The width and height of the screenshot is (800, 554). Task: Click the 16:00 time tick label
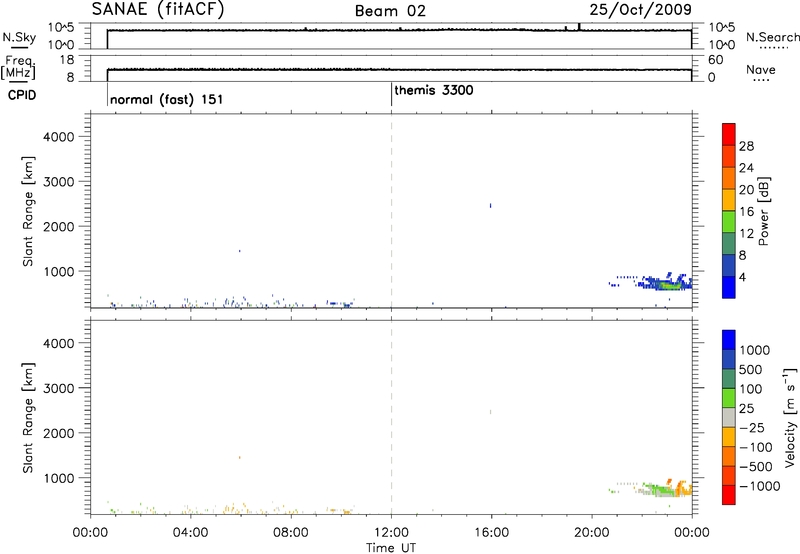[x=491, y=533]
